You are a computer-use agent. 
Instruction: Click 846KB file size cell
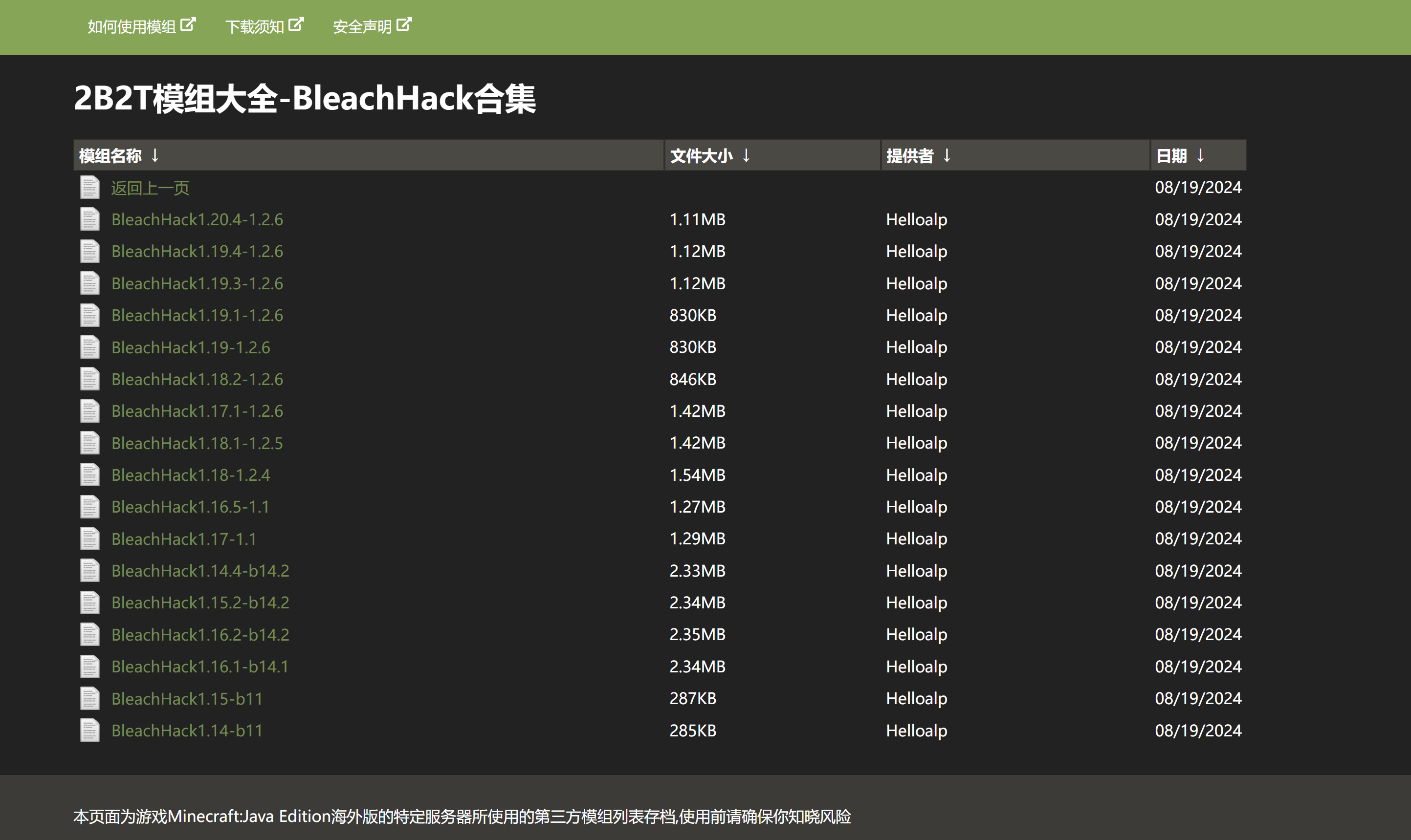pos(693,379)
